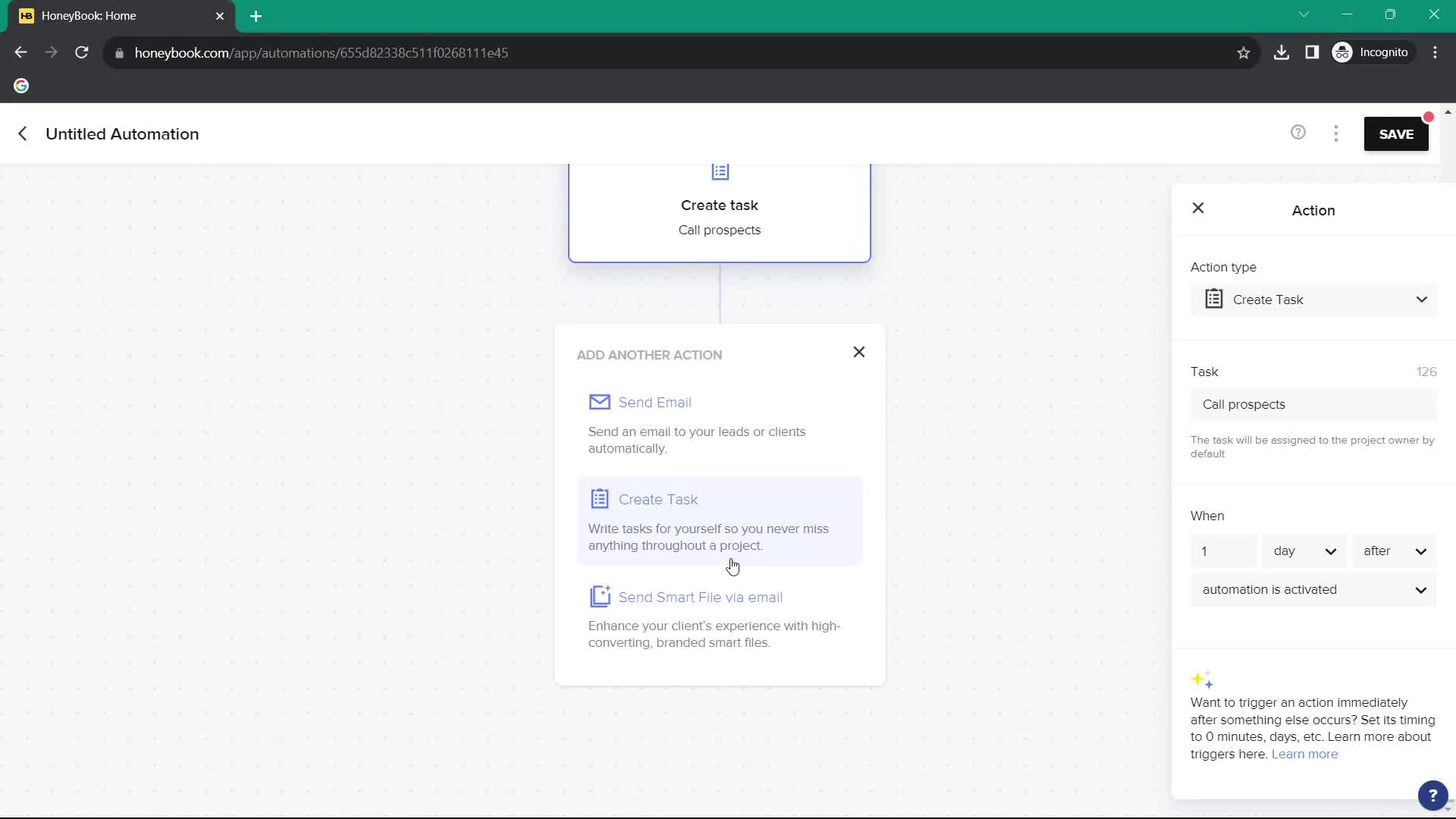This screenshot has height=819, width=1456.
Task: Click the Task name input field
Action: tap(1314, 404)
